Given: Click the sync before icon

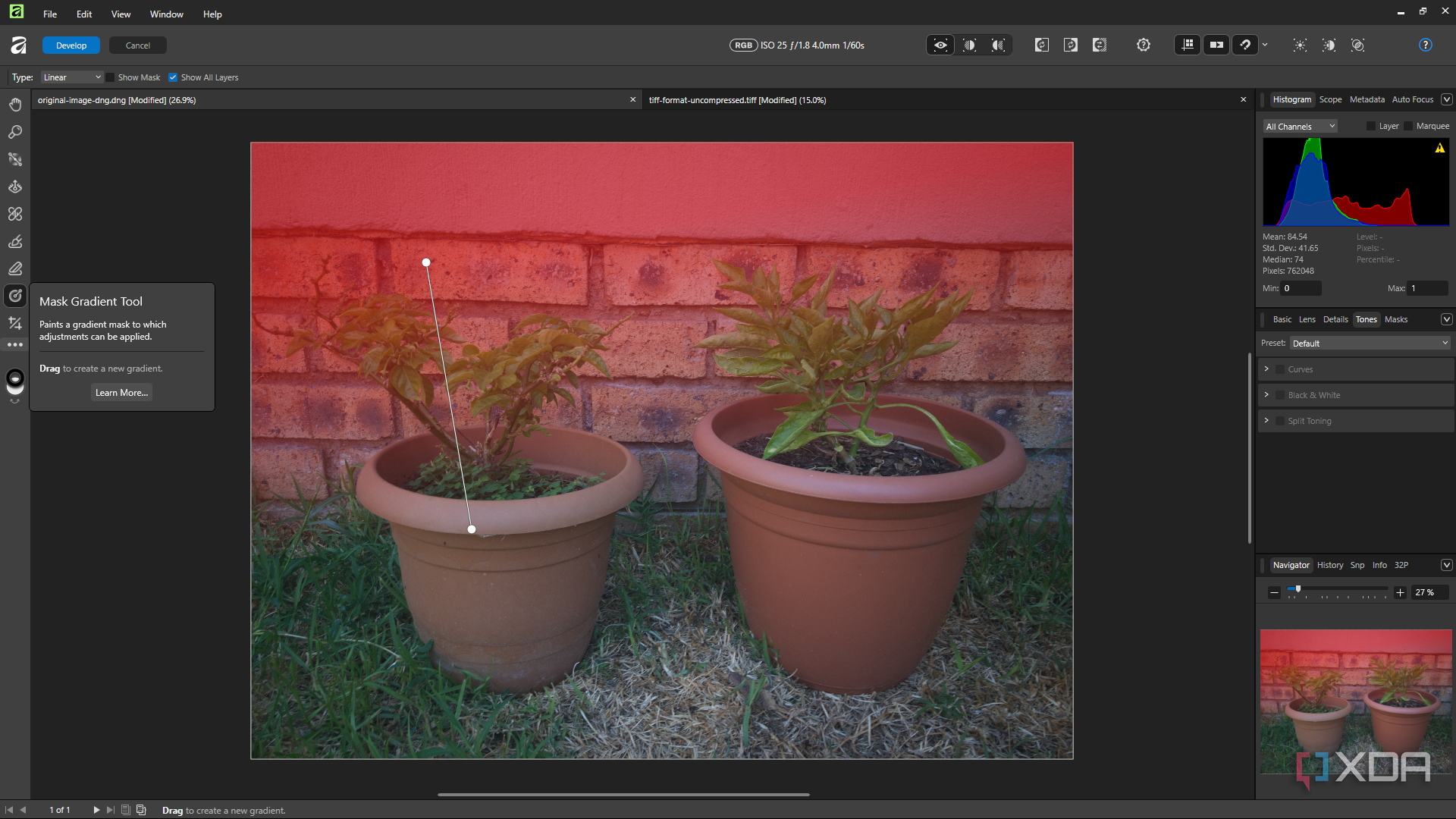Looking at the screenshot, I should (1042, 45).
